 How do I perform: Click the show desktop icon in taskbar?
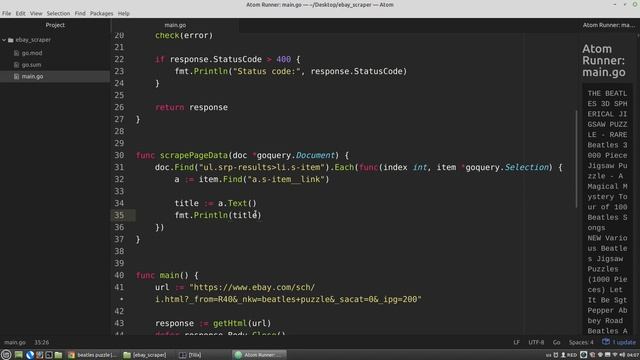coord(19,355)
